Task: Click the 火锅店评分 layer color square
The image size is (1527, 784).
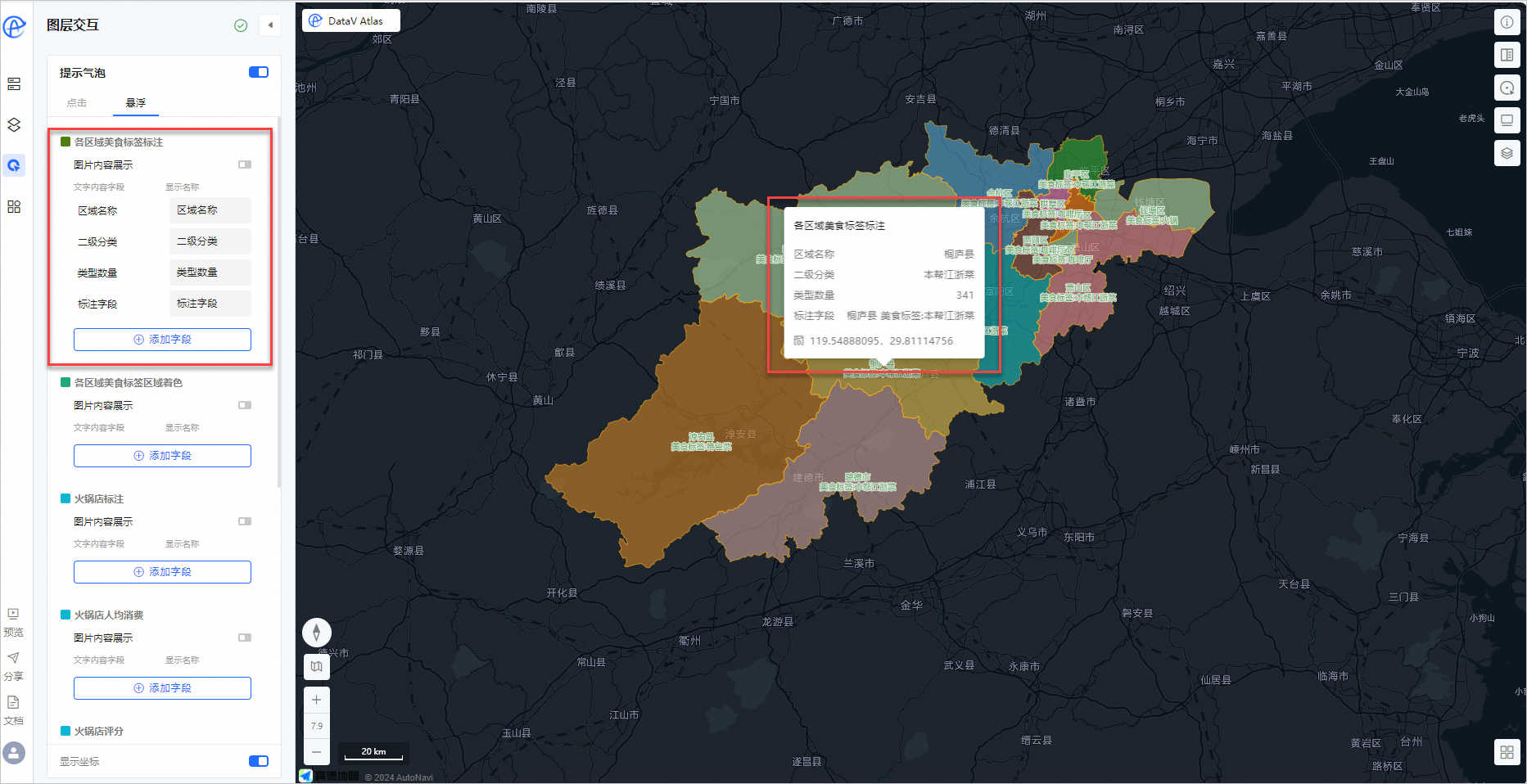Action: (66, 731)
